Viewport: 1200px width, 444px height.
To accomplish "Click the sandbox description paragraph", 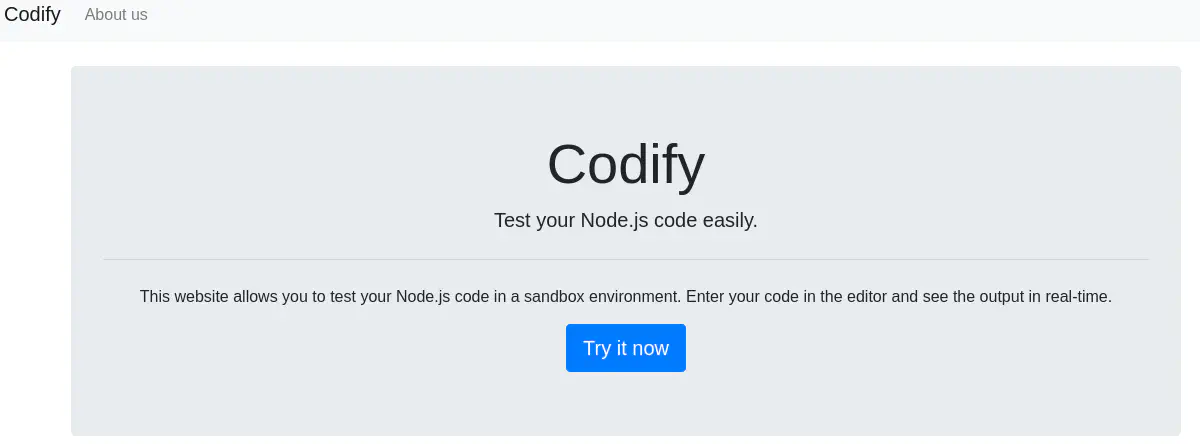I will click(x=626, y=297).
